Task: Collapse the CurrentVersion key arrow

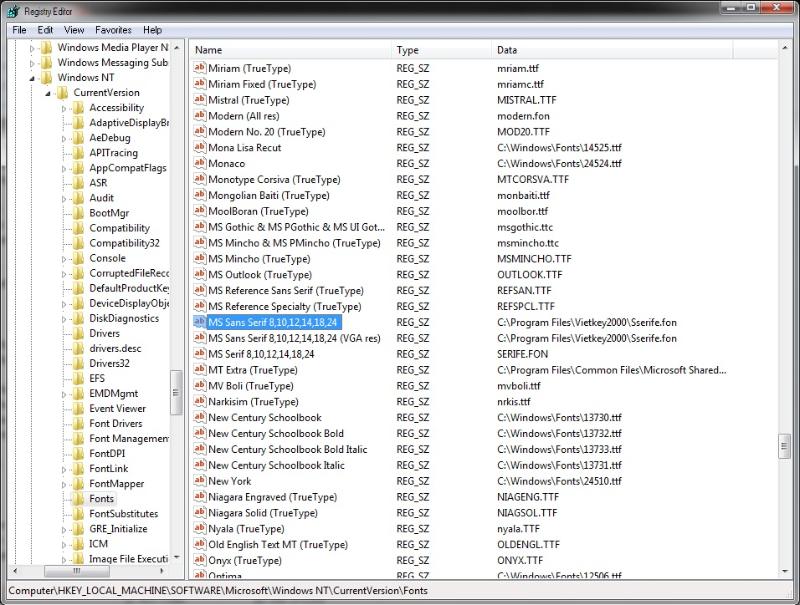Action: [x=48, y=93]
